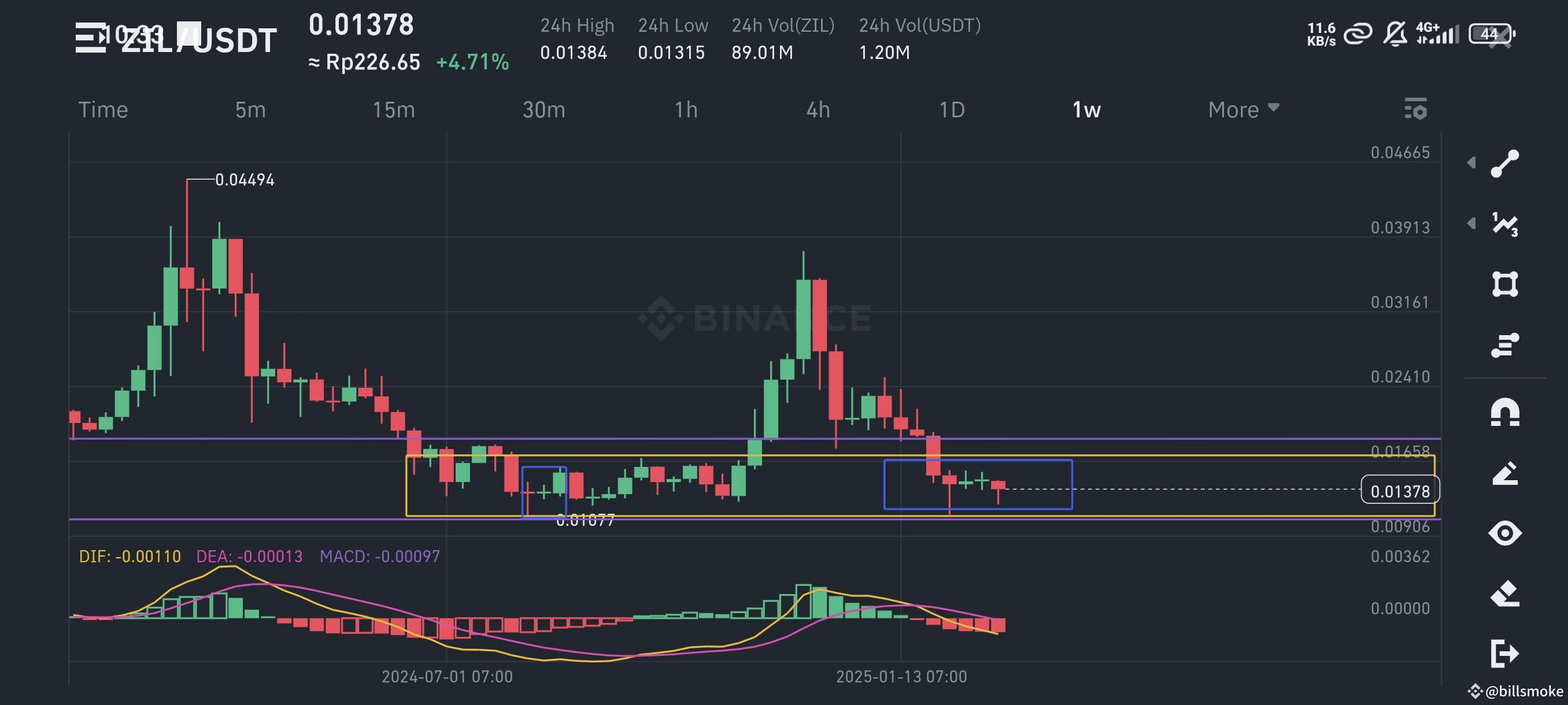Tap the @billsmoke author watermark link
The width and height of the screenshot is (1568, 705).
click(1515, 691)
